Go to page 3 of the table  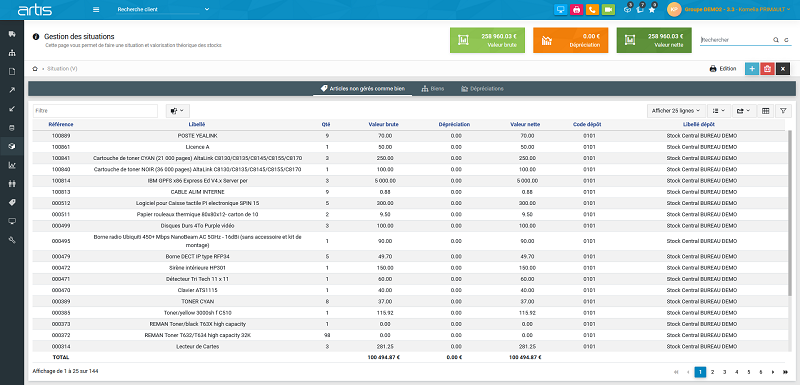coord(724,372)
